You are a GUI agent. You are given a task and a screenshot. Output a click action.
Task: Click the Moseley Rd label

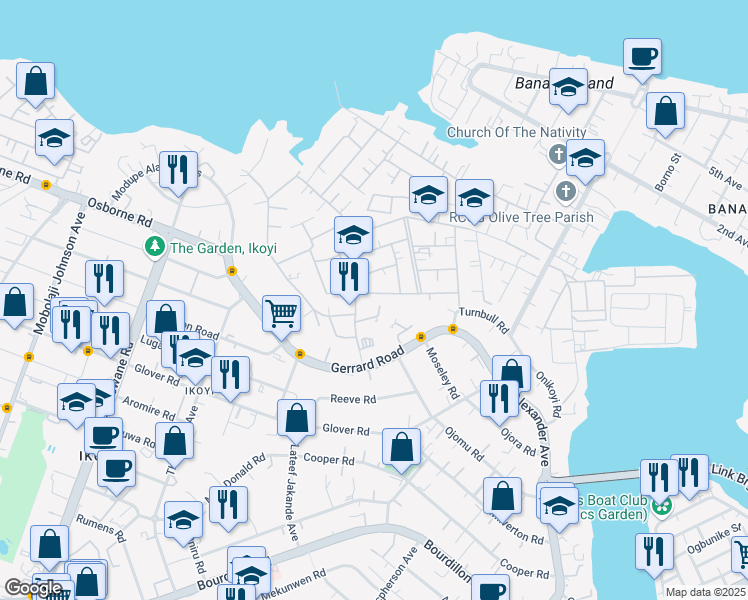pyautogui.click(x=442, y=373)
